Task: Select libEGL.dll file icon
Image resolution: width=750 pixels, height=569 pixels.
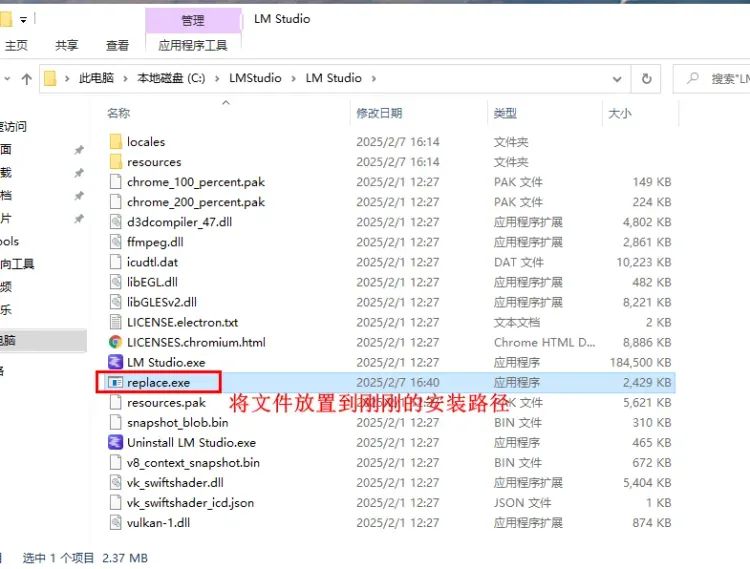Action: tap(115, 282)
